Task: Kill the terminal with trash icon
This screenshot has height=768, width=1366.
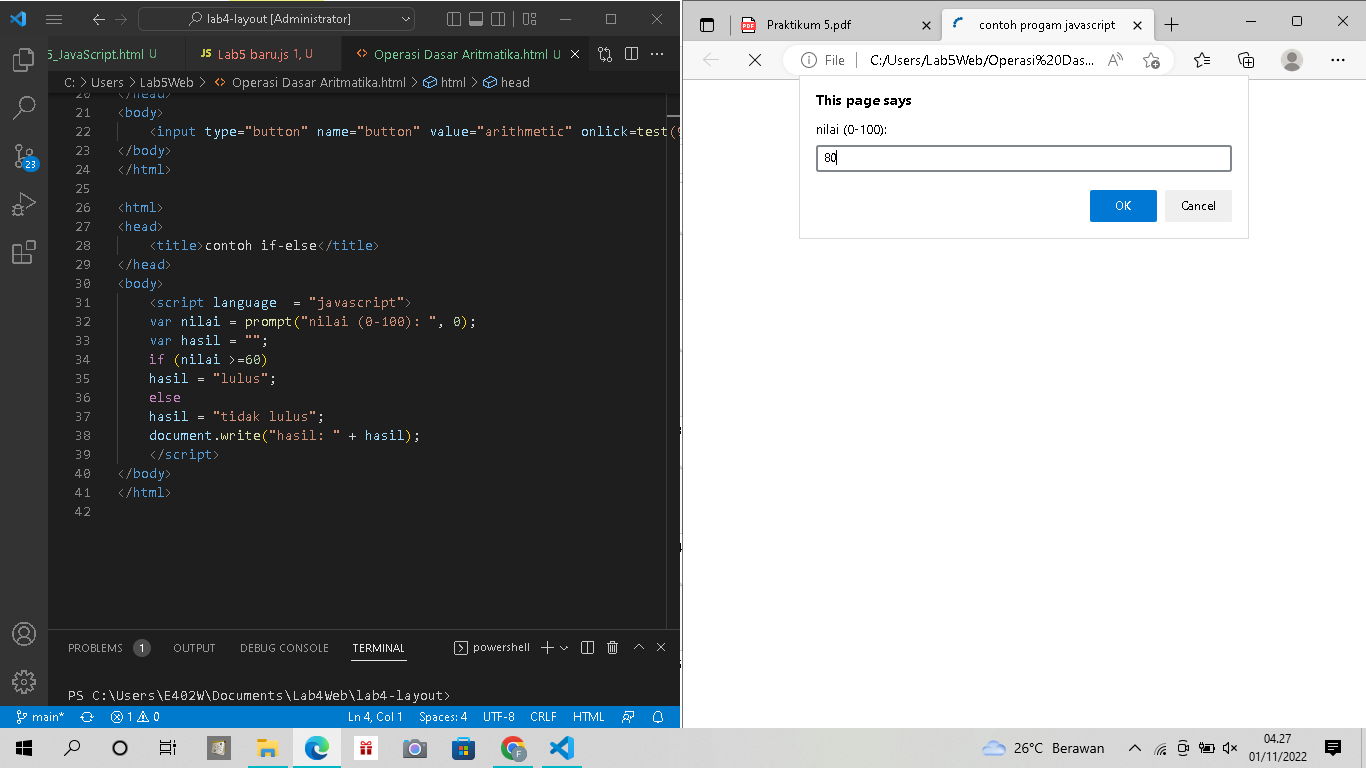Action: pyautogui.click(x=611, y=647)
